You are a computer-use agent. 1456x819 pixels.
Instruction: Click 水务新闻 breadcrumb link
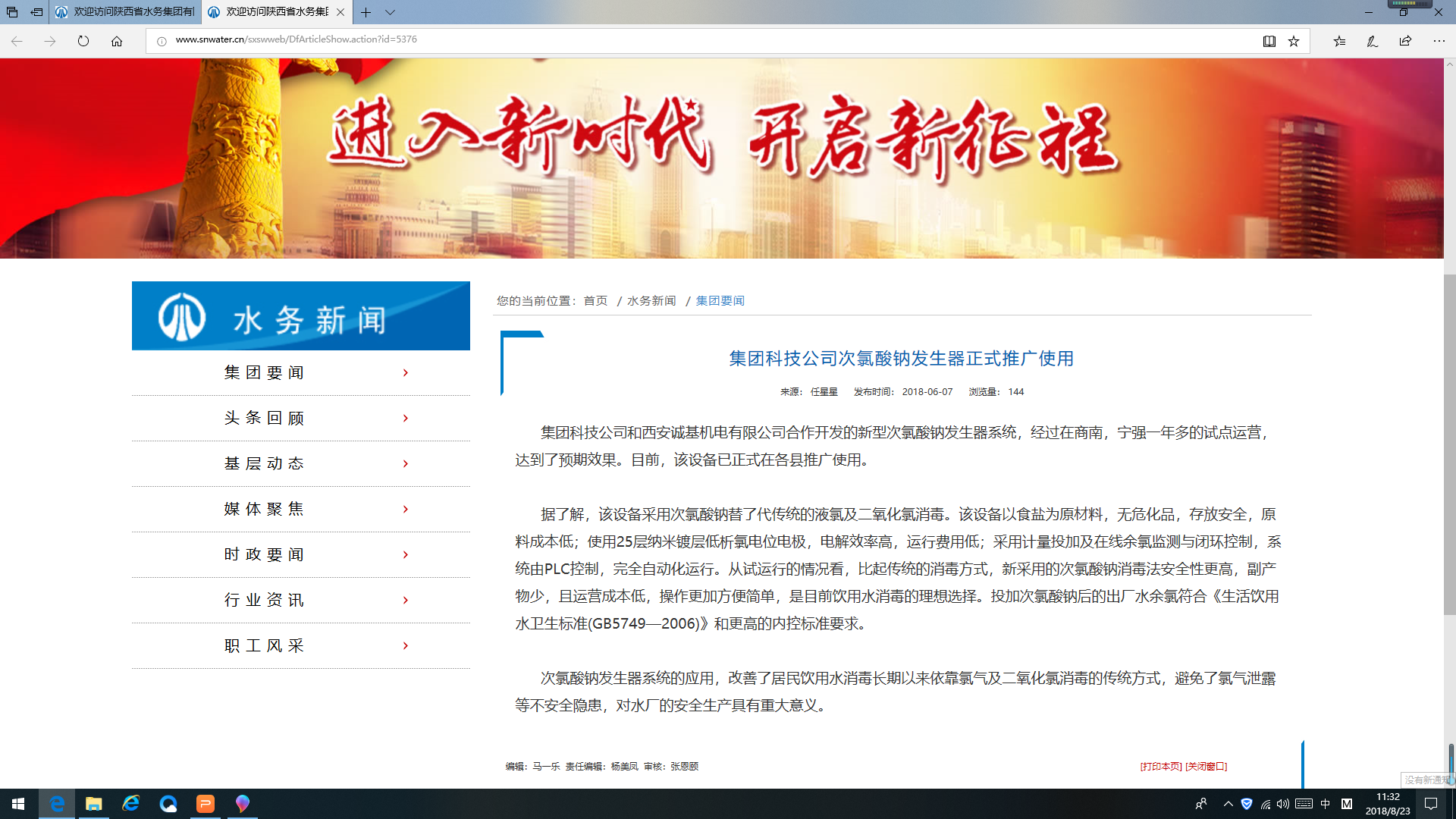[x=651, y=301]
